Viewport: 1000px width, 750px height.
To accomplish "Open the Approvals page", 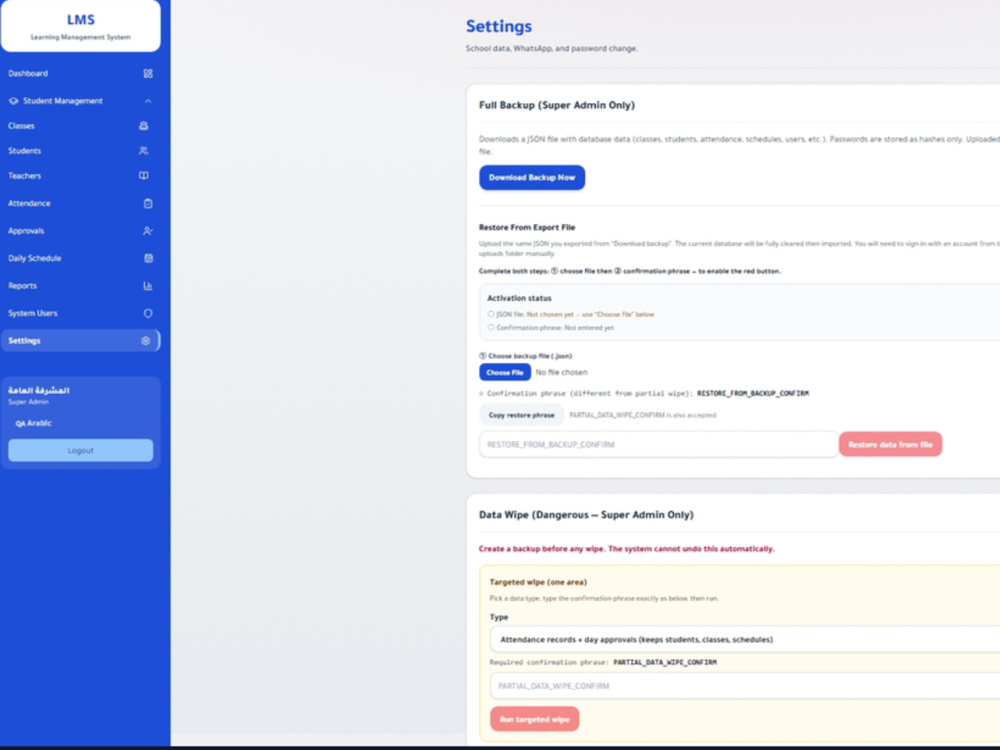I will pos(80,231).
